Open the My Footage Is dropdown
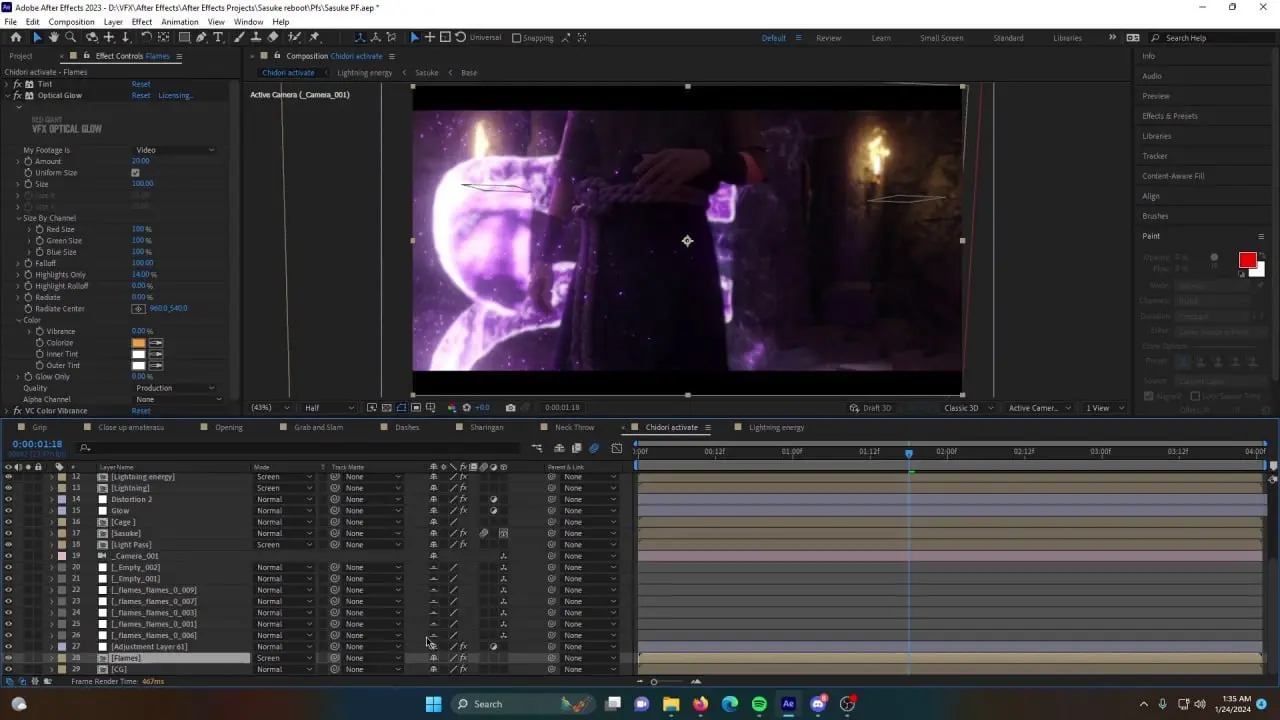The image size is (1280, 720). tap(175, 150)
